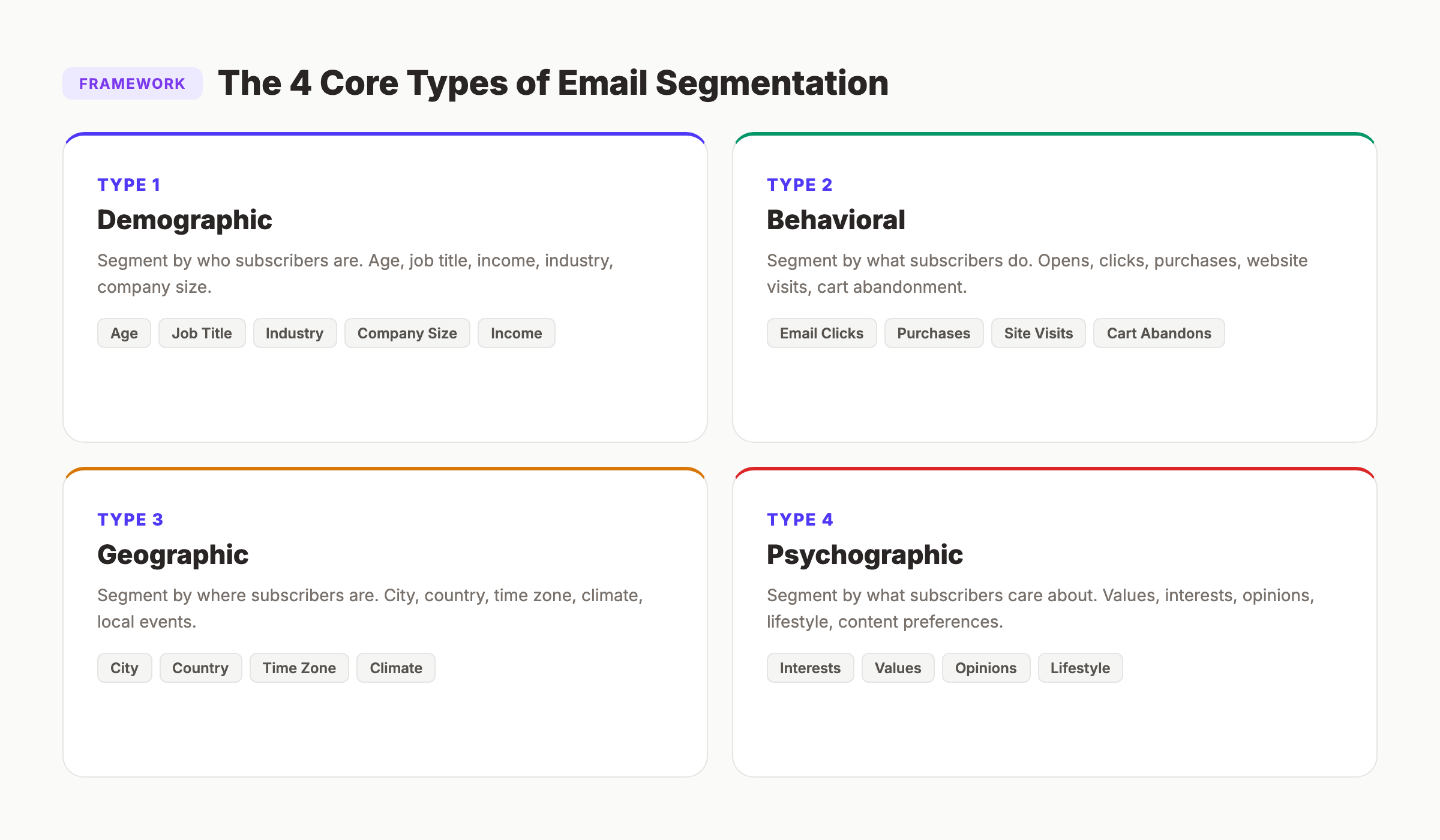
Task: Click the Climate tag
Action: pos(395,668)
